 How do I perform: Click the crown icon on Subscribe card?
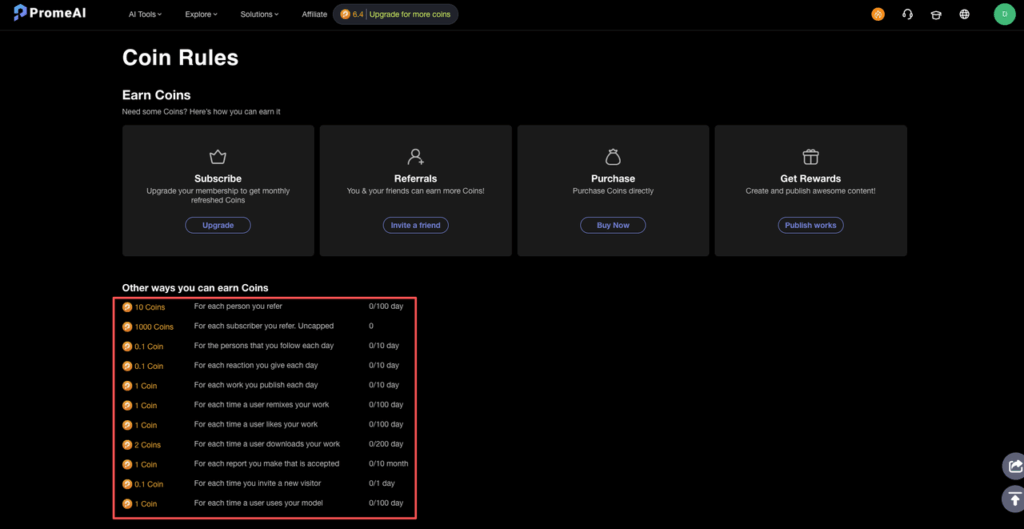point(217,157)
